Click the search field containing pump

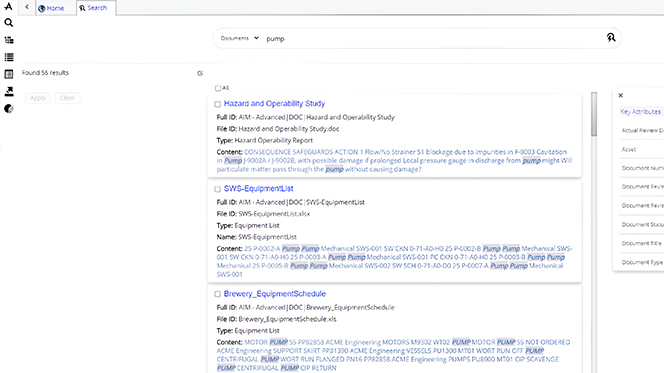tap(432, 39)
